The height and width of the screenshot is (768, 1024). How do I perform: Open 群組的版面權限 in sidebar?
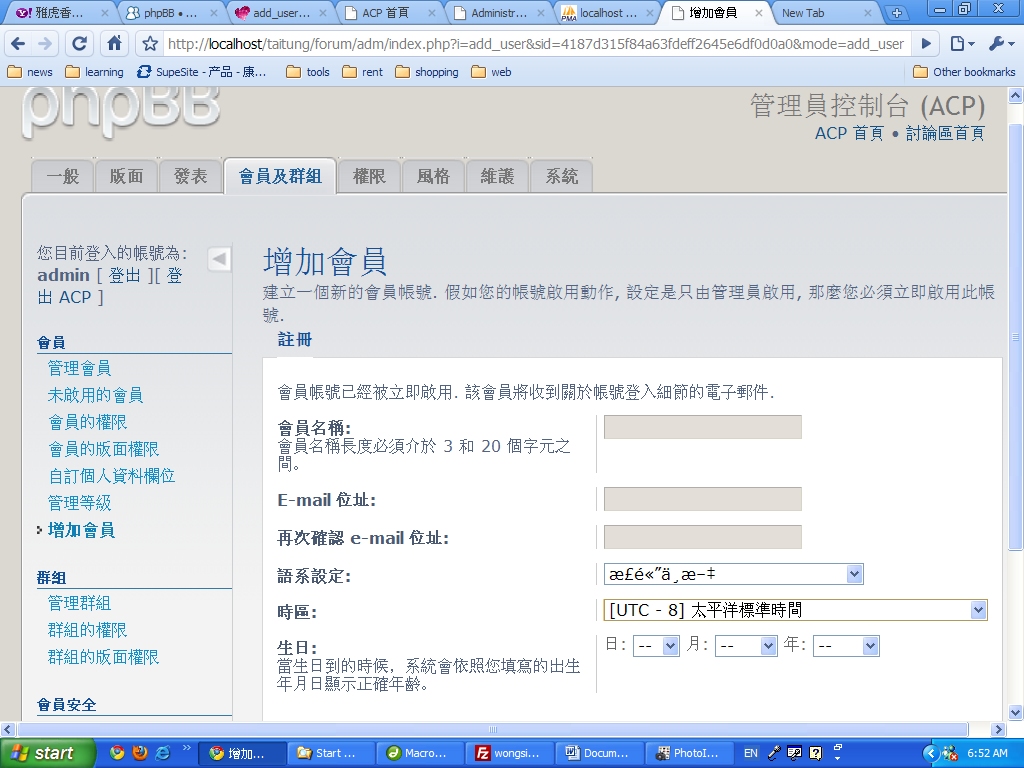pyautogui.click(x=104, y=657)
